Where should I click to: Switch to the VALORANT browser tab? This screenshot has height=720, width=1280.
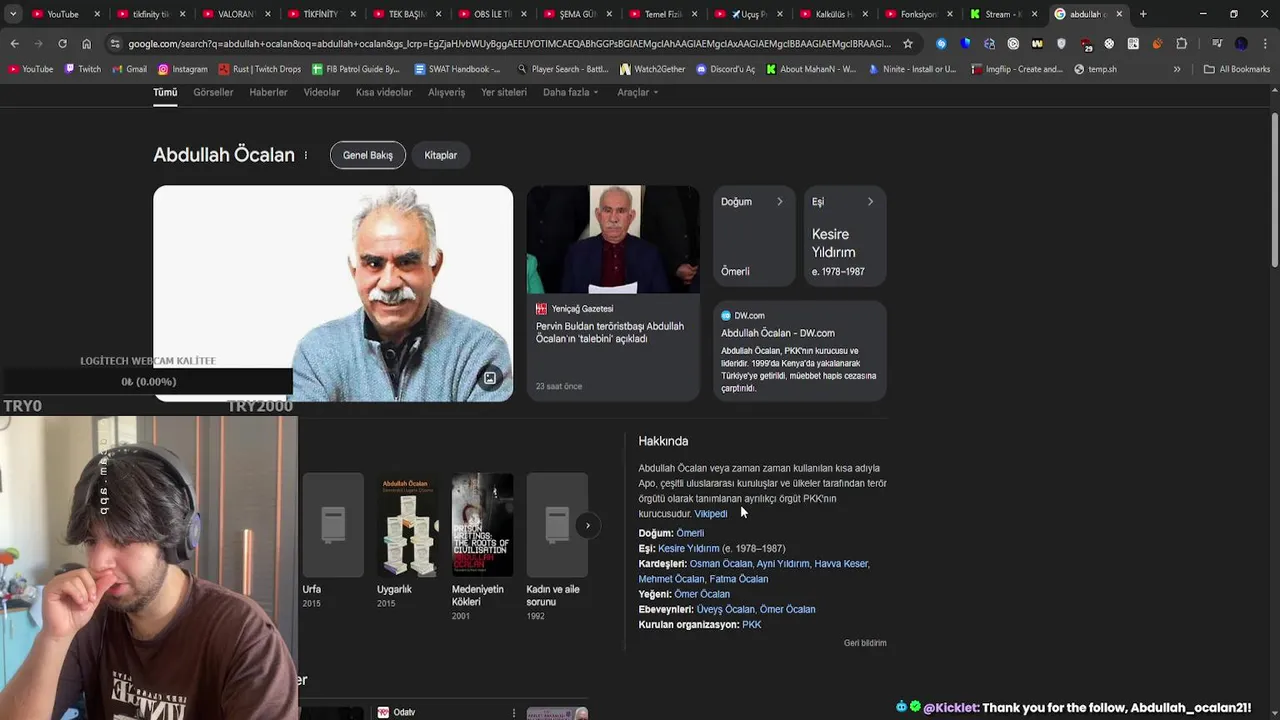236,14
